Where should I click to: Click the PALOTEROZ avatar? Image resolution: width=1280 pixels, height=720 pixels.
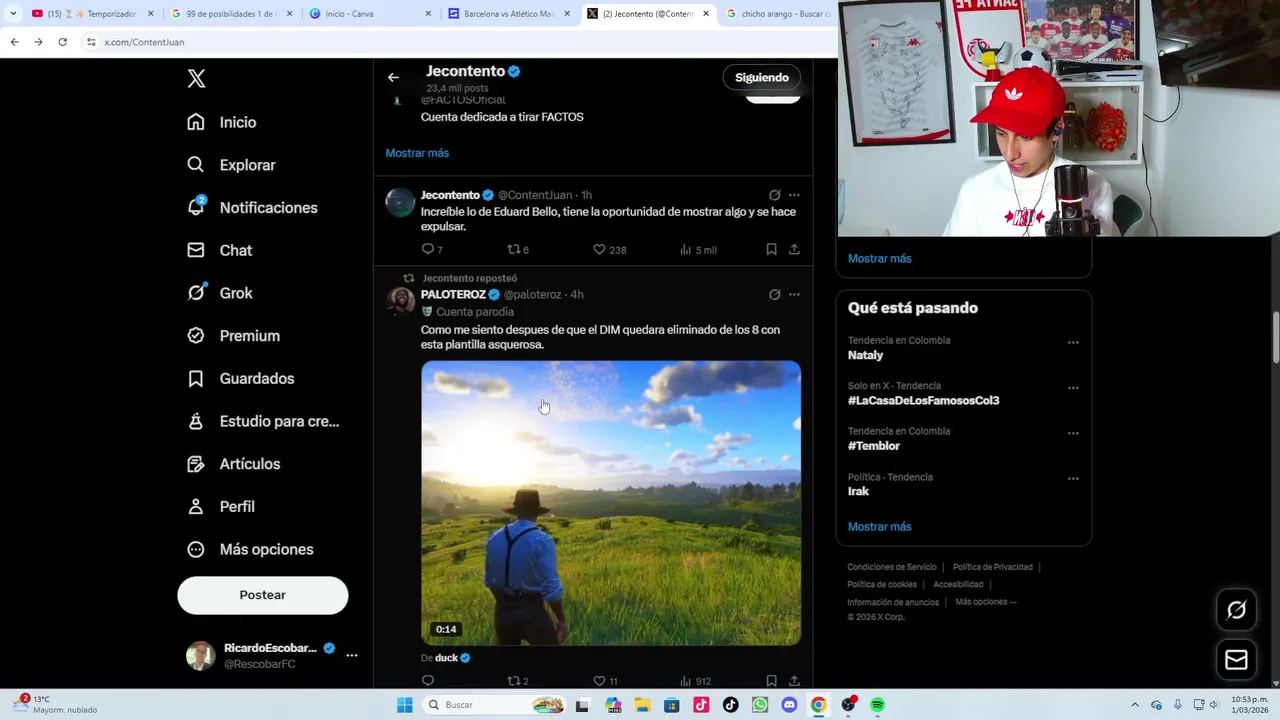[x=400, y=301]
